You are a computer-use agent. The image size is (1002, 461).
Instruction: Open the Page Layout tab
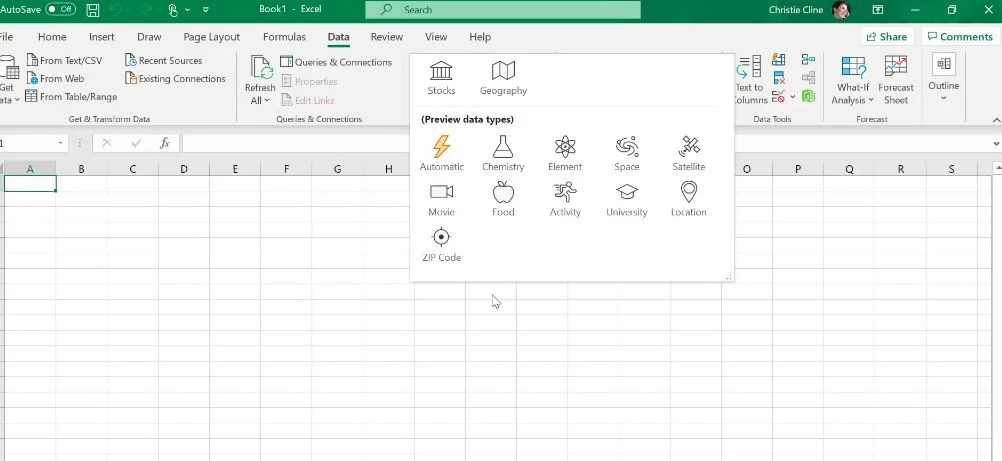click(x=211, y=37)
